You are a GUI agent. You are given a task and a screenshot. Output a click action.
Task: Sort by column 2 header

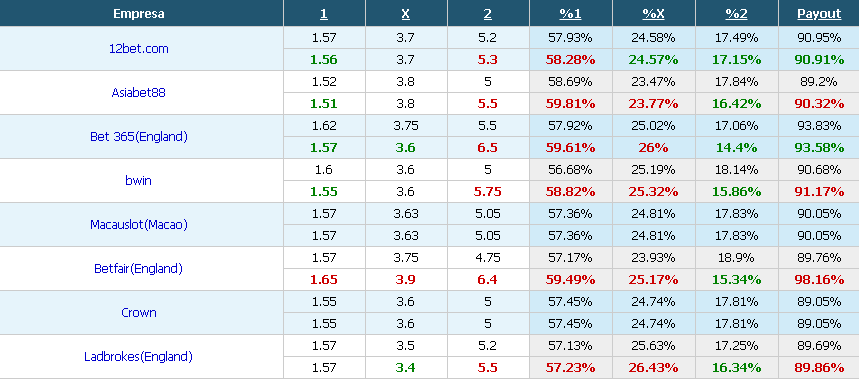coord(488,14)
